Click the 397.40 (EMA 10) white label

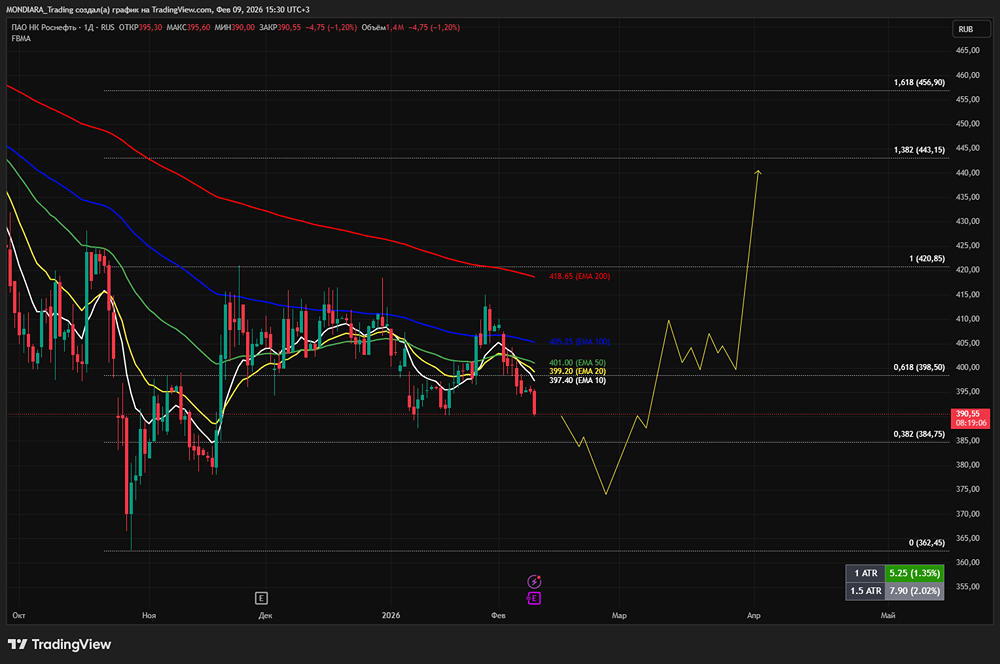(x=577, y=380)
